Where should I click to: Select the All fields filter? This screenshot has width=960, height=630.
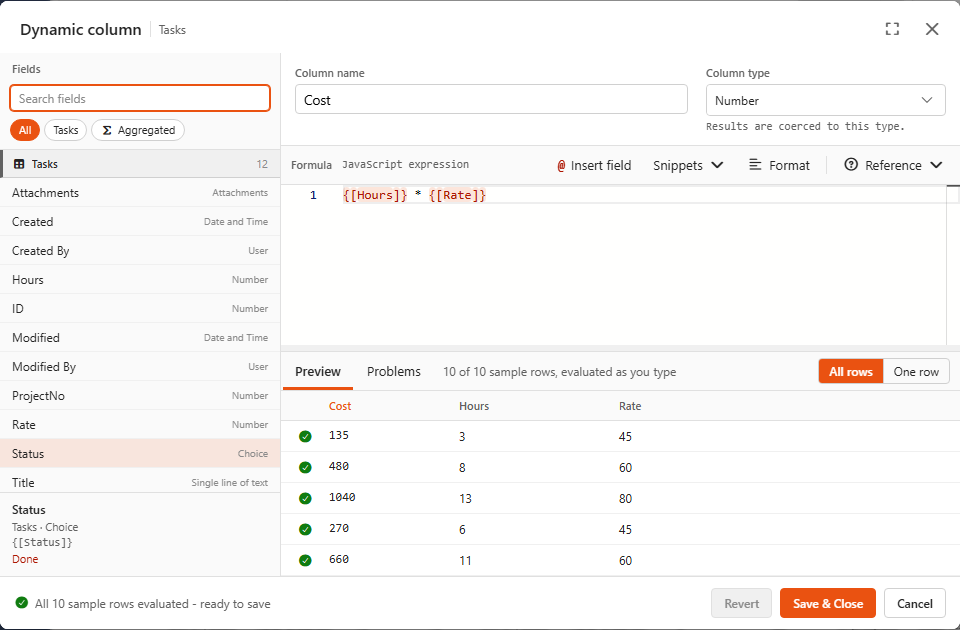[25, 130]
